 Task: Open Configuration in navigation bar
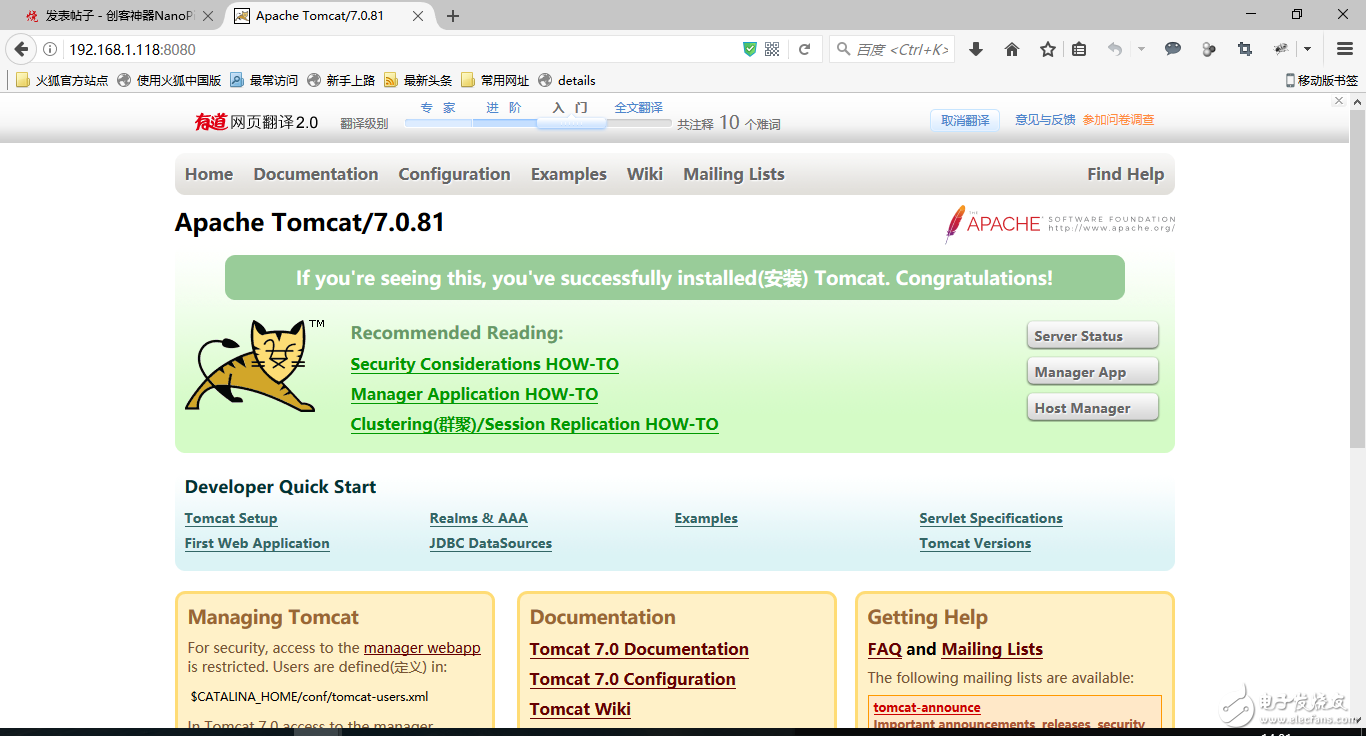coord(454,174)
